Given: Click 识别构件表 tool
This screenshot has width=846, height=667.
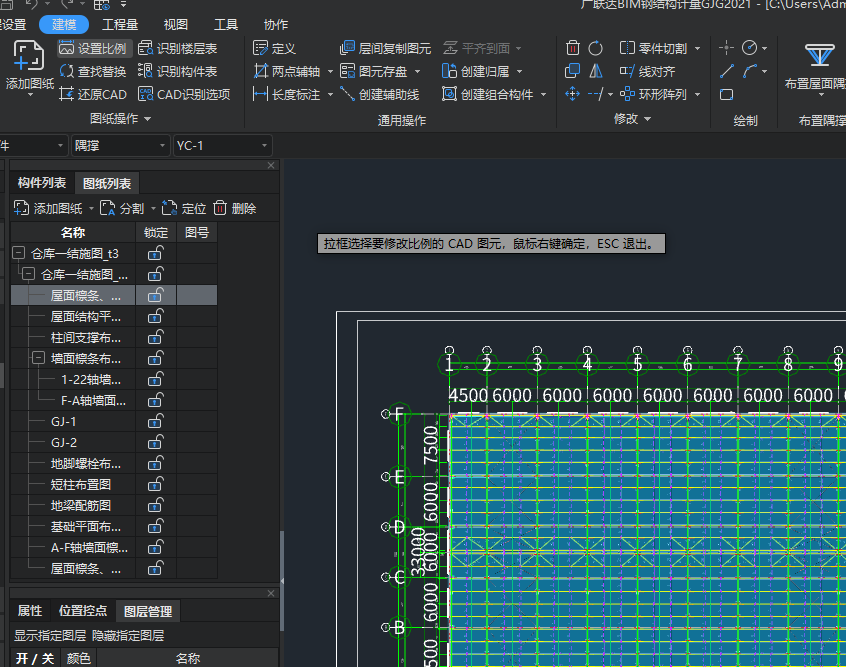Looking at the screenshot, I should (178, 71).
